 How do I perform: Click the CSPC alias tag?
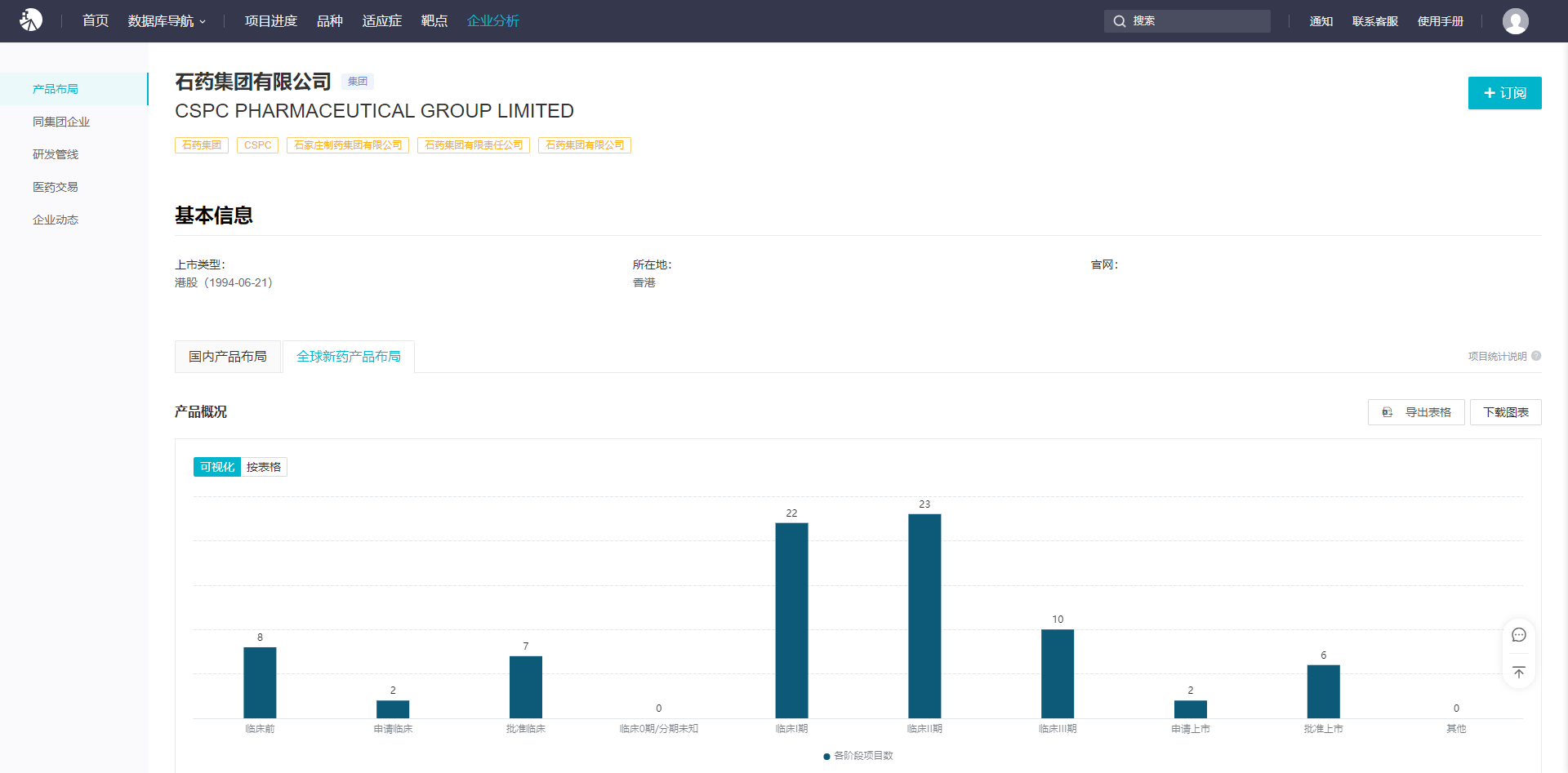[257, 145]
